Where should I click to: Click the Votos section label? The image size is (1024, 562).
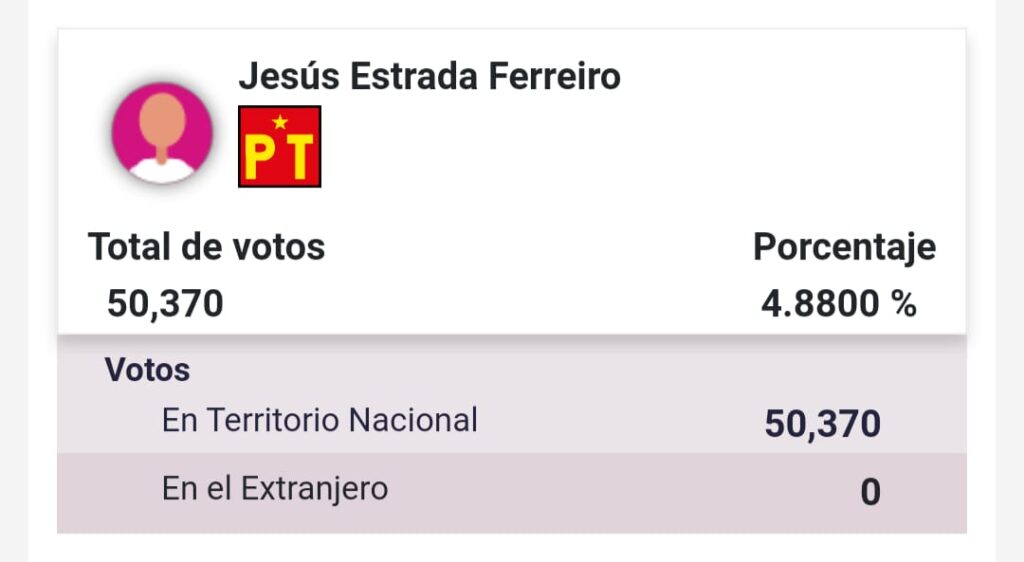pos(147,369)
